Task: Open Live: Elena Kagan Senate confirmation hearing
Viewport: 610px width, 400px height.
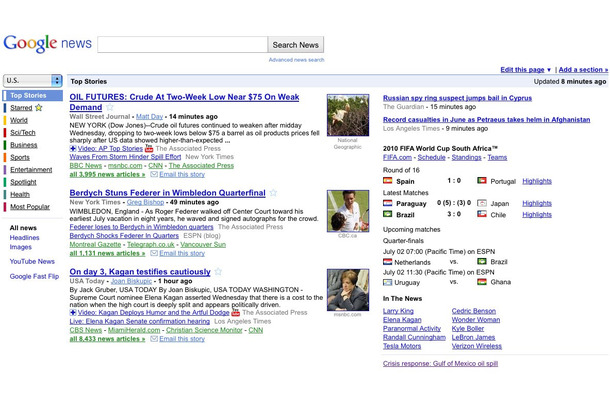Action: click(140, 321)
